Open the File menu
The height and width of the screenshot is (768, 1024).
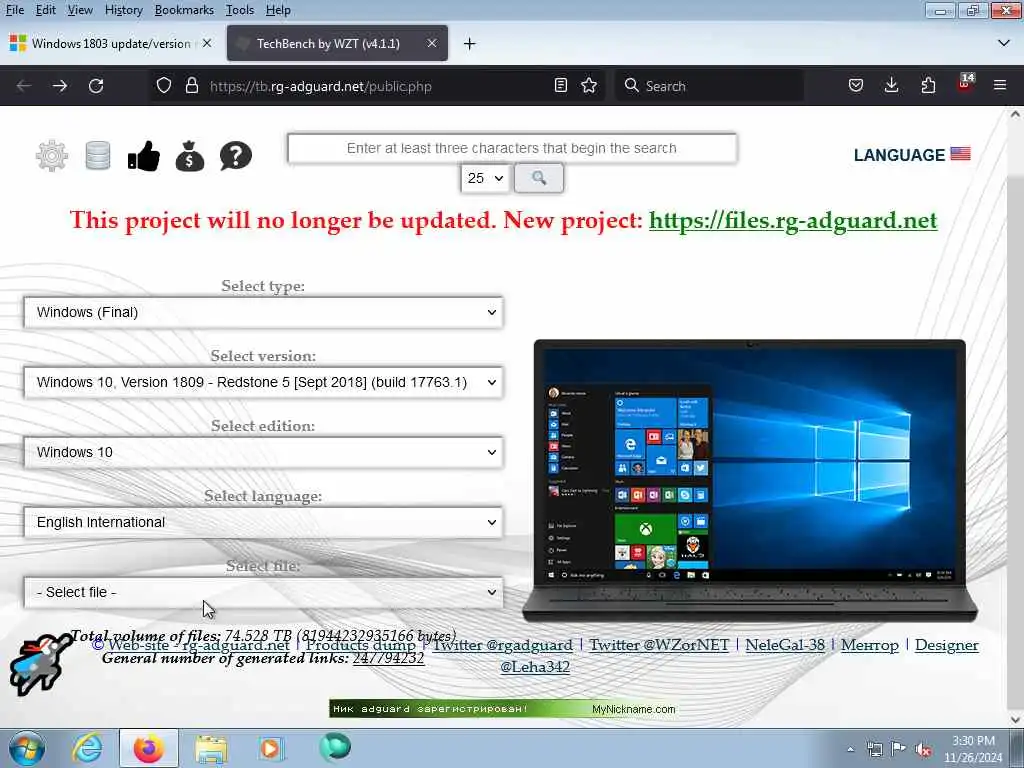(x=15, y=10)
